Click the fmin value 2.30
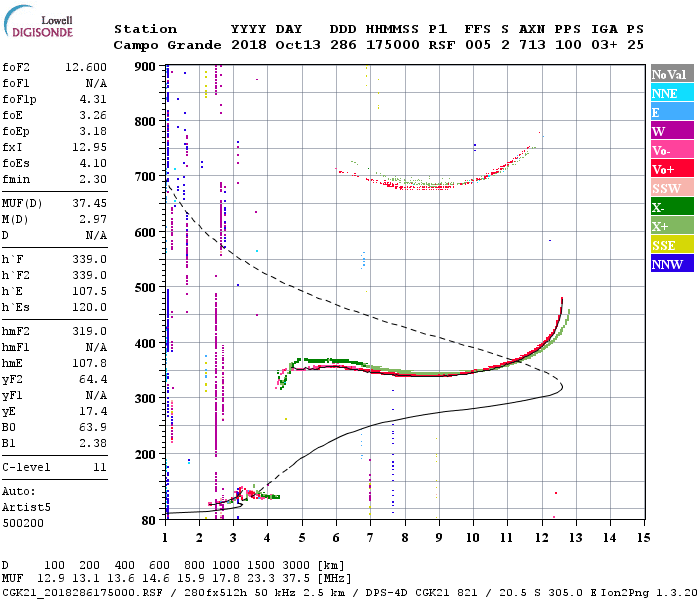 (x=93, y=179)
